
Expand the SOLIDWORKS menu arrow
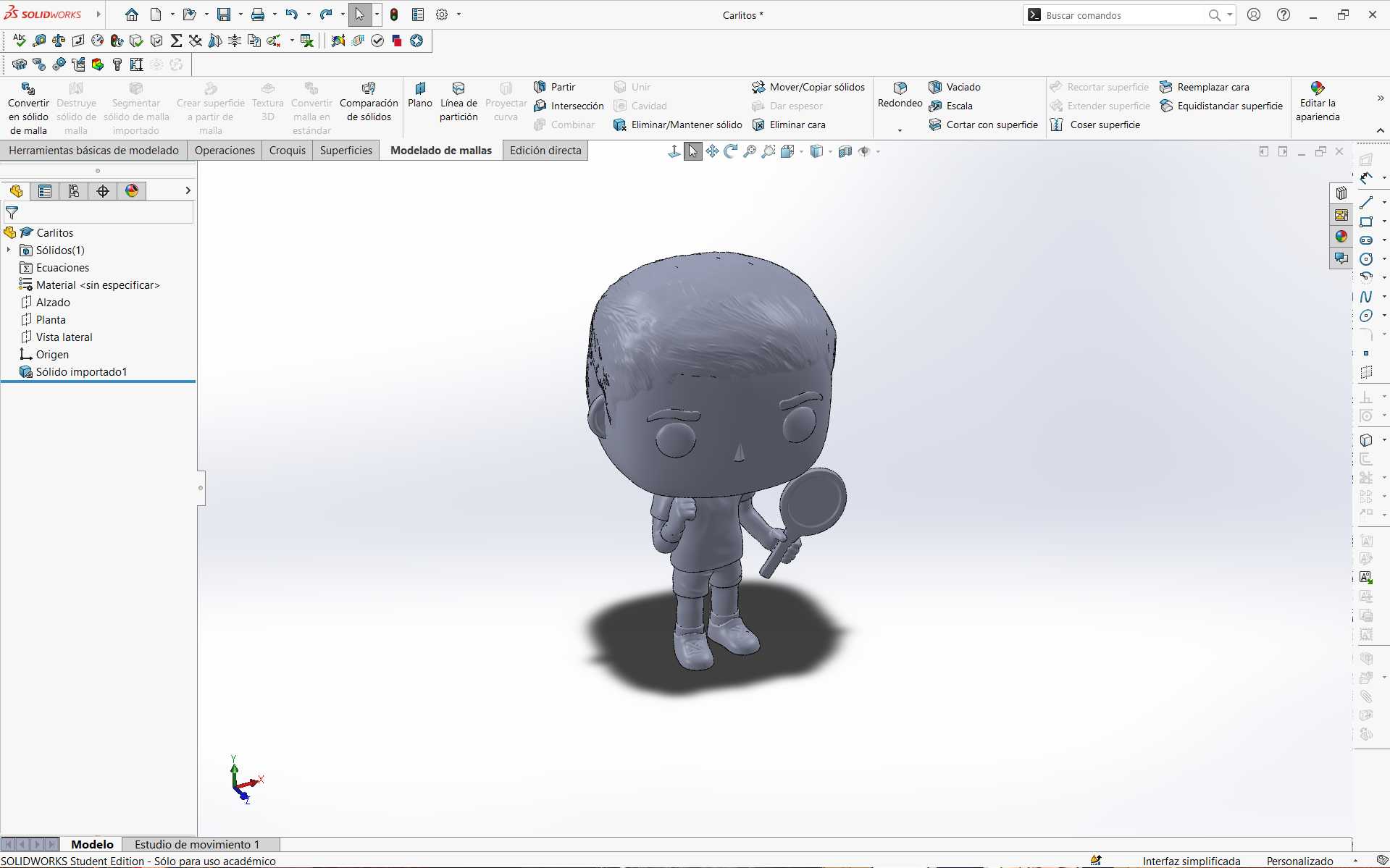[99, 14]
